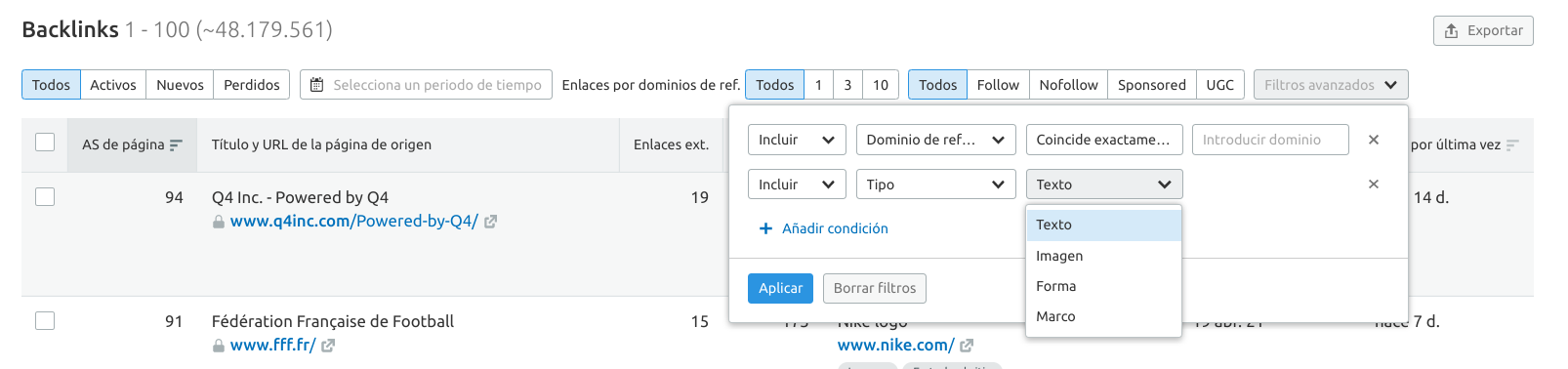
Task: Check the Fédération Française de Football row
Action: (45, 321)
